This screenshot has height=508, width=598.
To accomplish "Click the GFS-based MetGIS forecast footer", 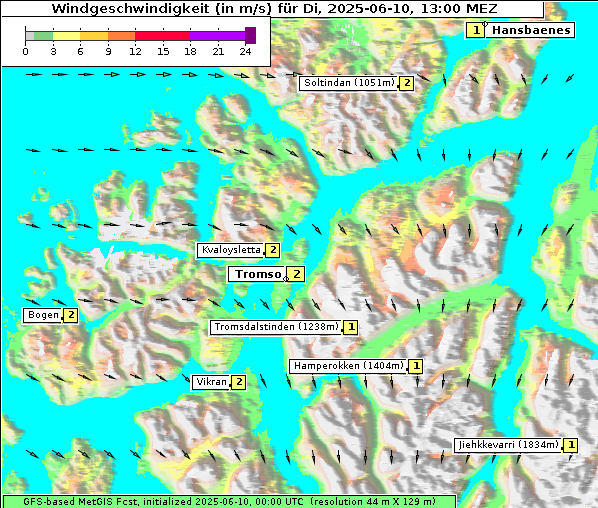I will click(x=229, y=502).
